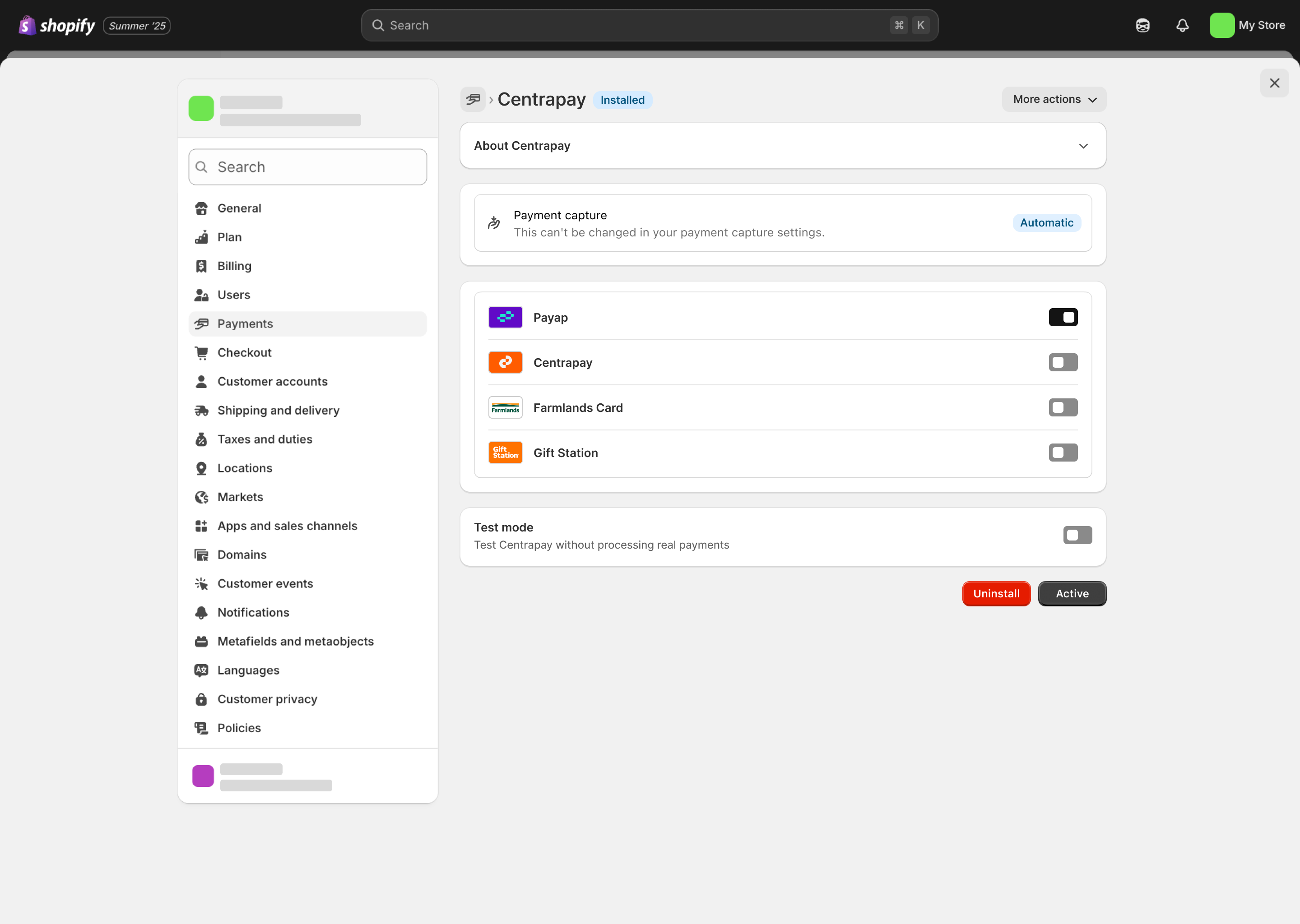Click the Gift Station logo

[x=505, y=453]
